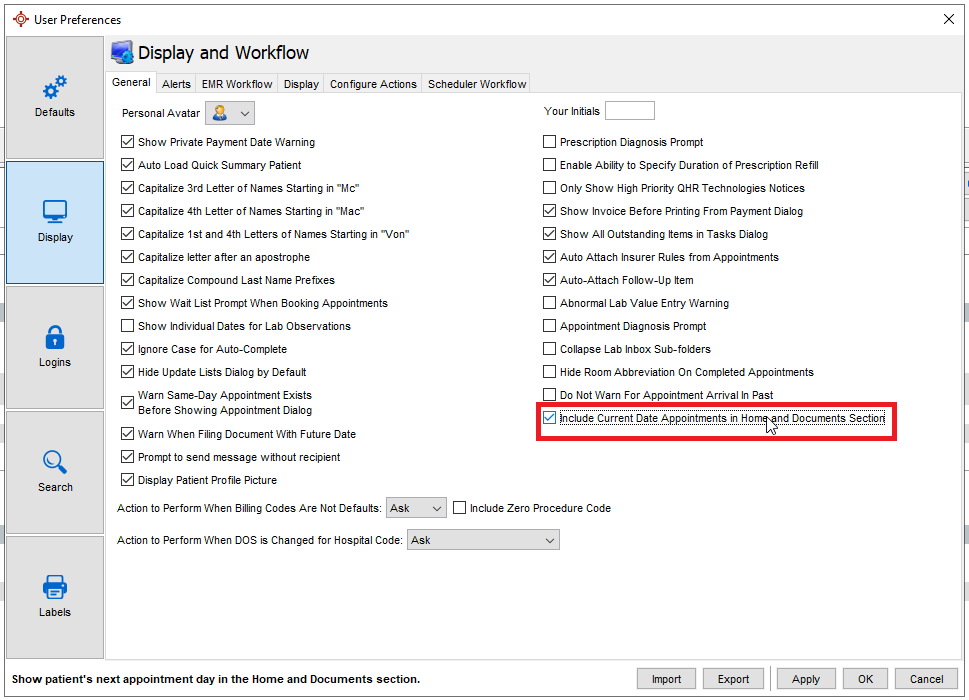Enable Prescription Diagnosis Prompt checkbox

550,142
